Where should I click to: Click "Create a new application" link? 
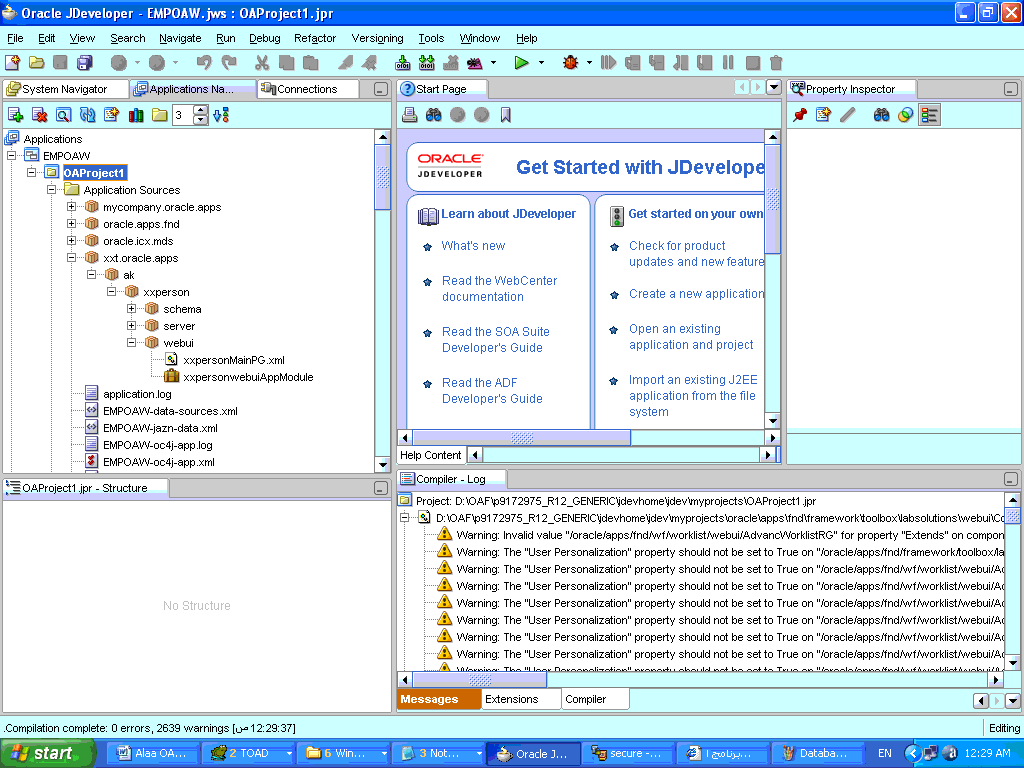point(696,294)
